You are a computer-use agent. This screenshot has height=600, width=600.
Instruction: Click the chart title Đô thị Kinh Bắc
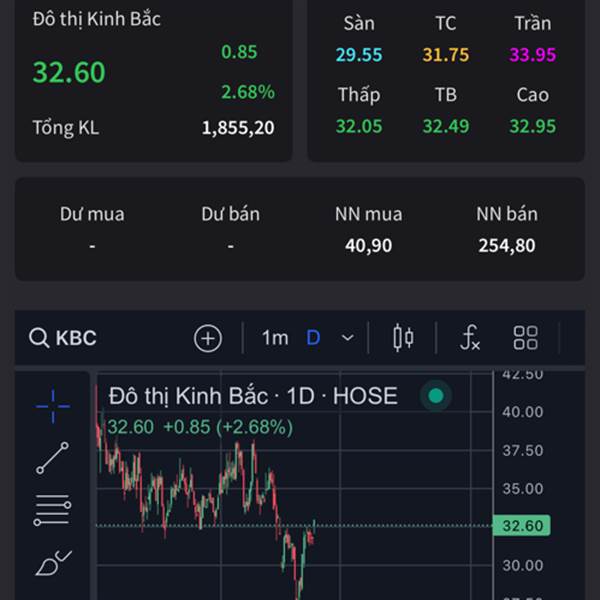click(188, 396)
